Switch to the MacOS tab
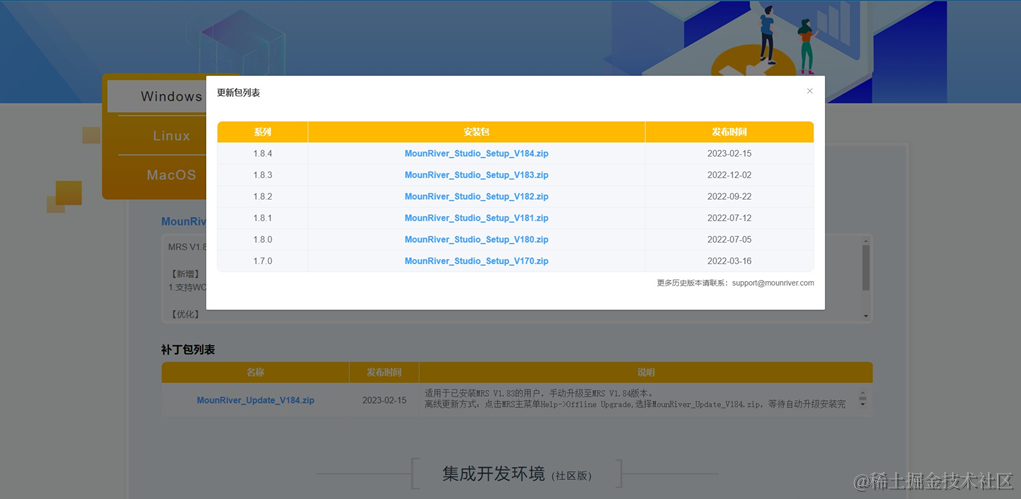 pos(171,175)
